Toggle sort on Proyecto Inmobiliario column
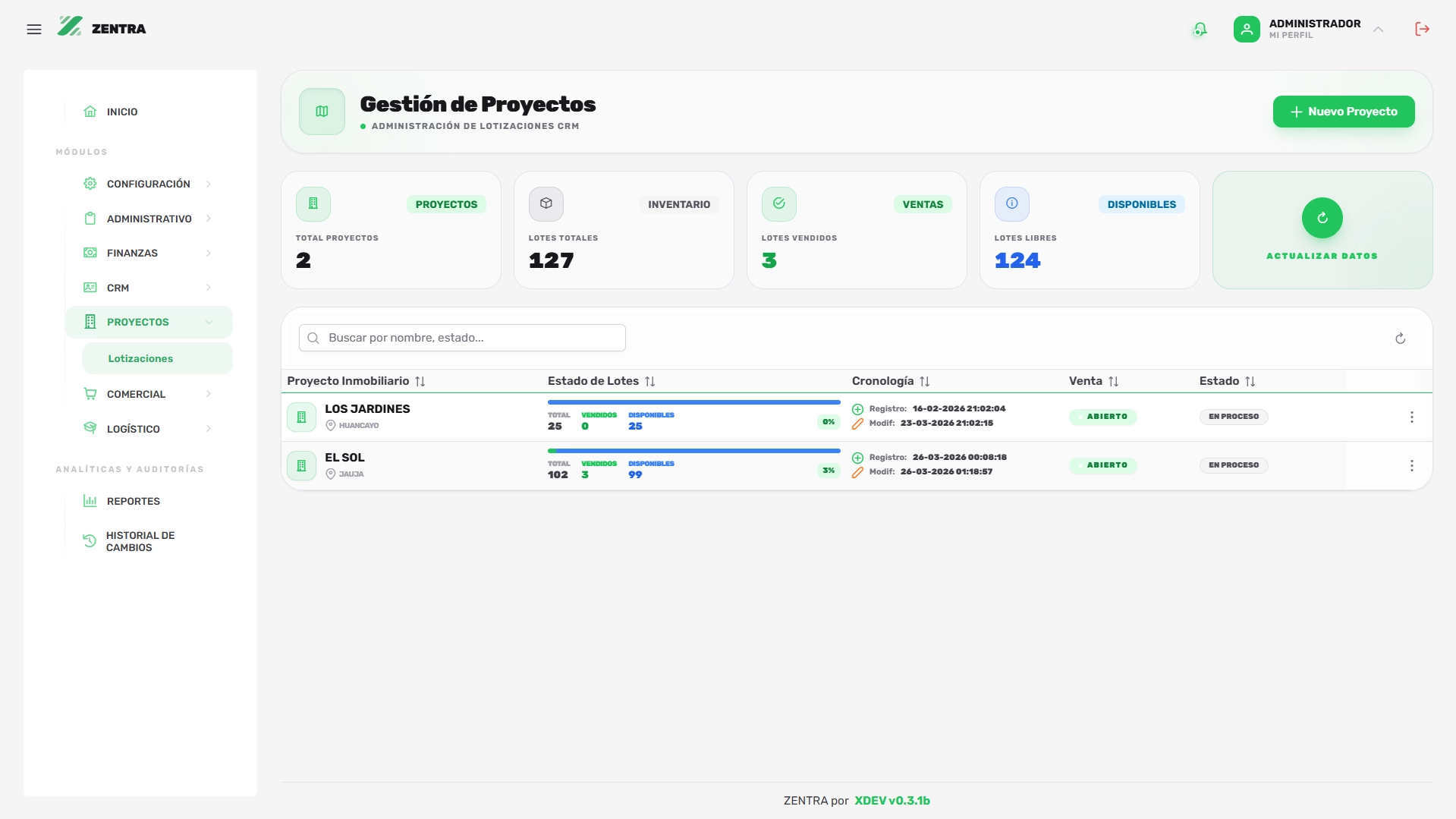Screen dimensions: 1456x819 coord(421,381)
